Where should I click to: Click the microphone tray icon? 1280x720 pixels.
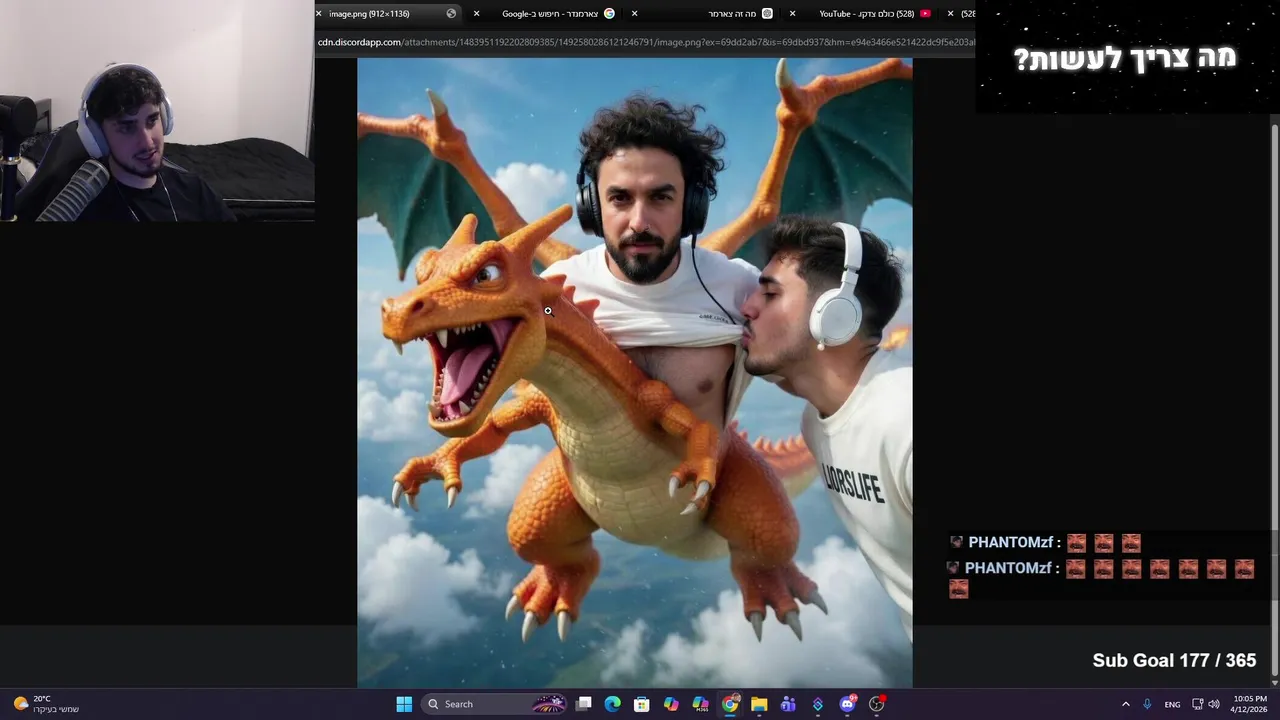[1147, 704]
